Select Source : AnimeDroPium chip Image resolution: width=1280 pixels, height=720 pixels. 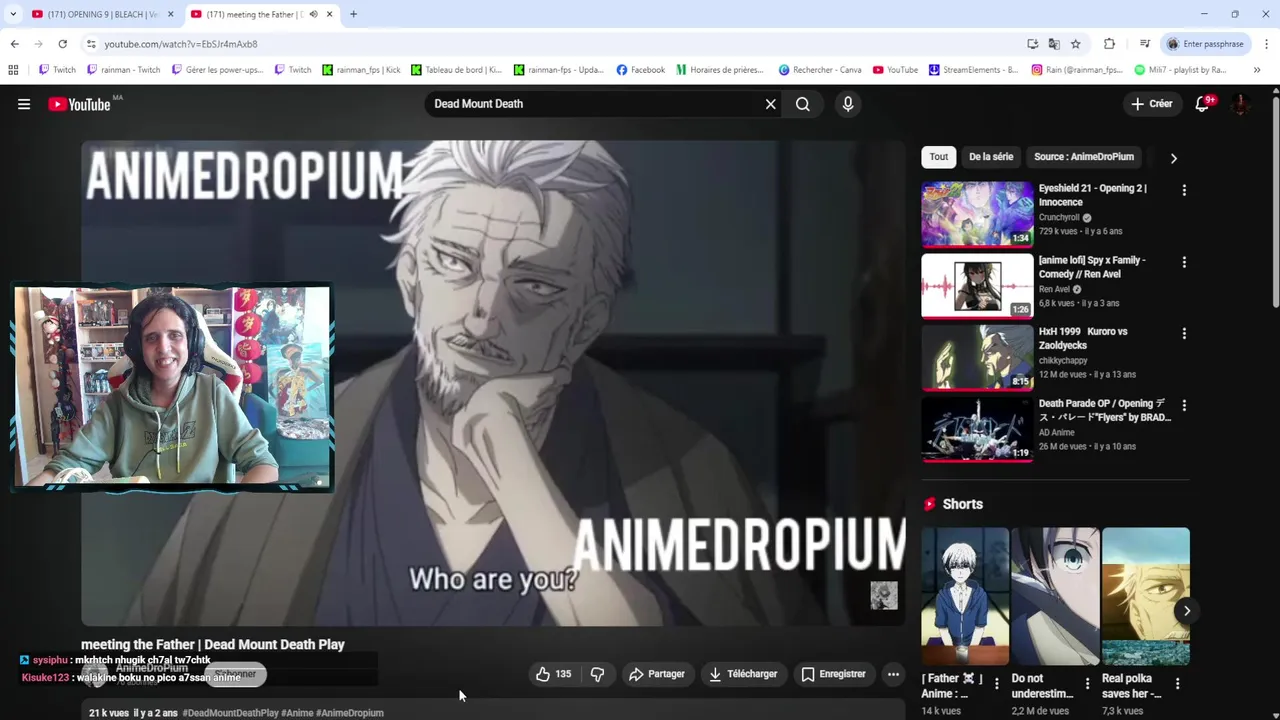1084,157
